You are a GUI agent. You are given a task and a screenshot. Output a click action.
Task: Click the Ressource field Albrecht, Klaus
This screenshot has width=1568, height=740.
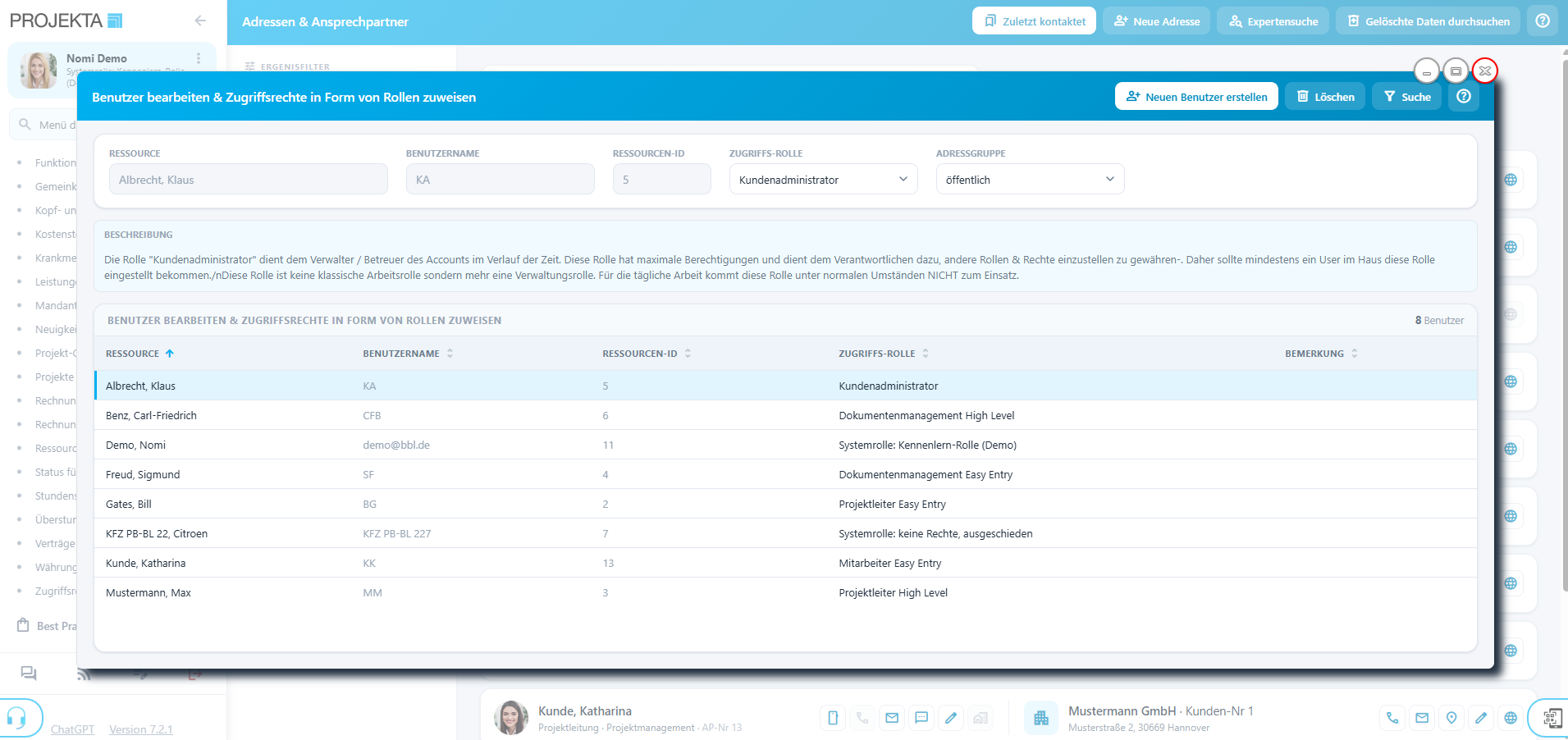[x=248, y=180]
